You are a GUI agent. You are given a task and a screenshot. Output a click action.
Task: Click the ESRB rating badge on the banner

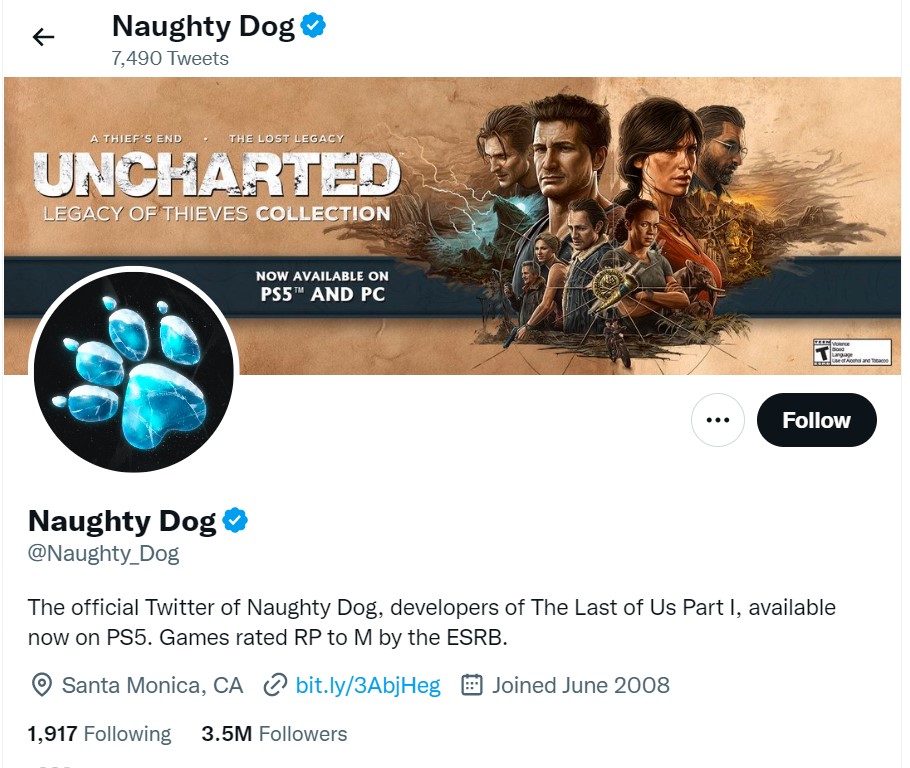[x=851, y=351]
